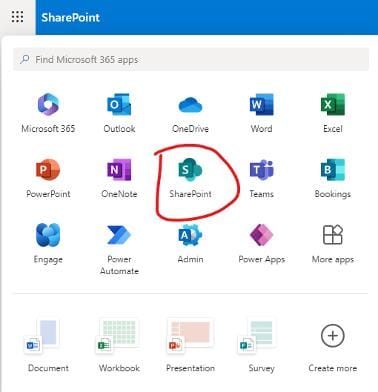
Task: Launch Outlook from the app list
Action: [119, 113]
